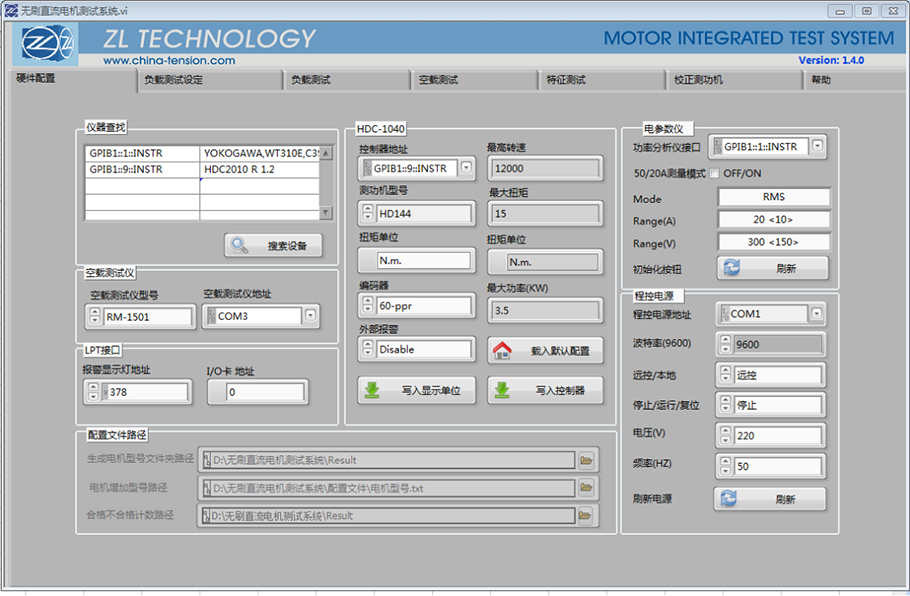Open the www.china-tension.com link
Viewport: 910px width, 596px height.
169,61
